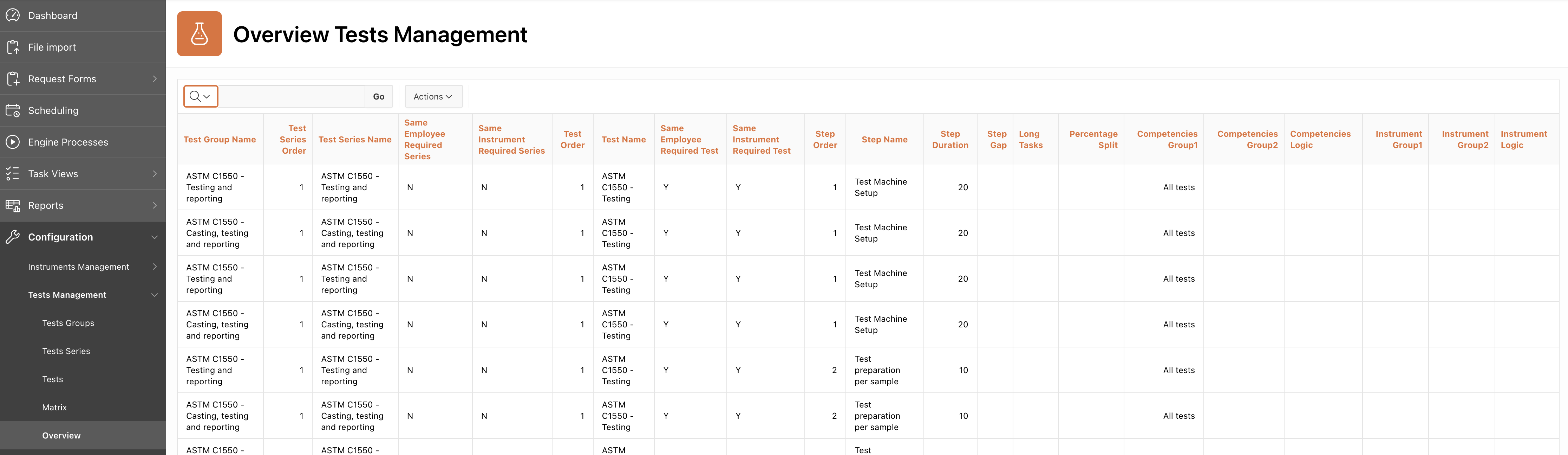Click the Reports table icon
This screenshot has width=1568, height=455.
(13, 205)
